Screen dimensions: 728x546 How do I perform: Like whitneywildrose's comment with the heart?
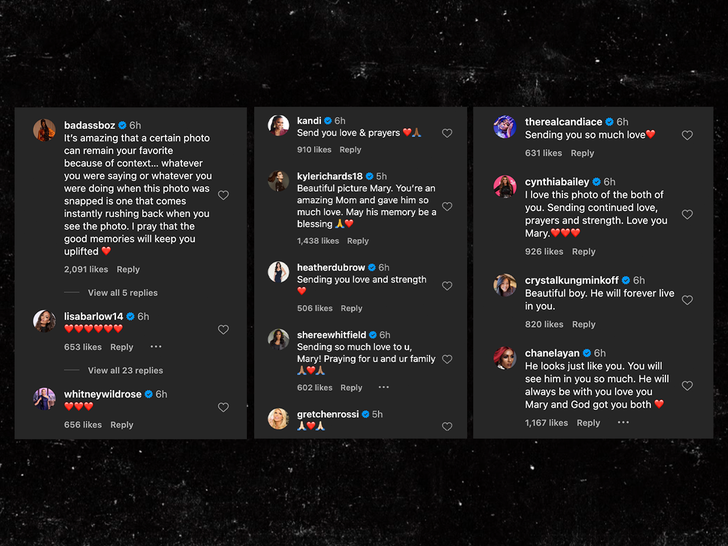click(x=223, y=407)
